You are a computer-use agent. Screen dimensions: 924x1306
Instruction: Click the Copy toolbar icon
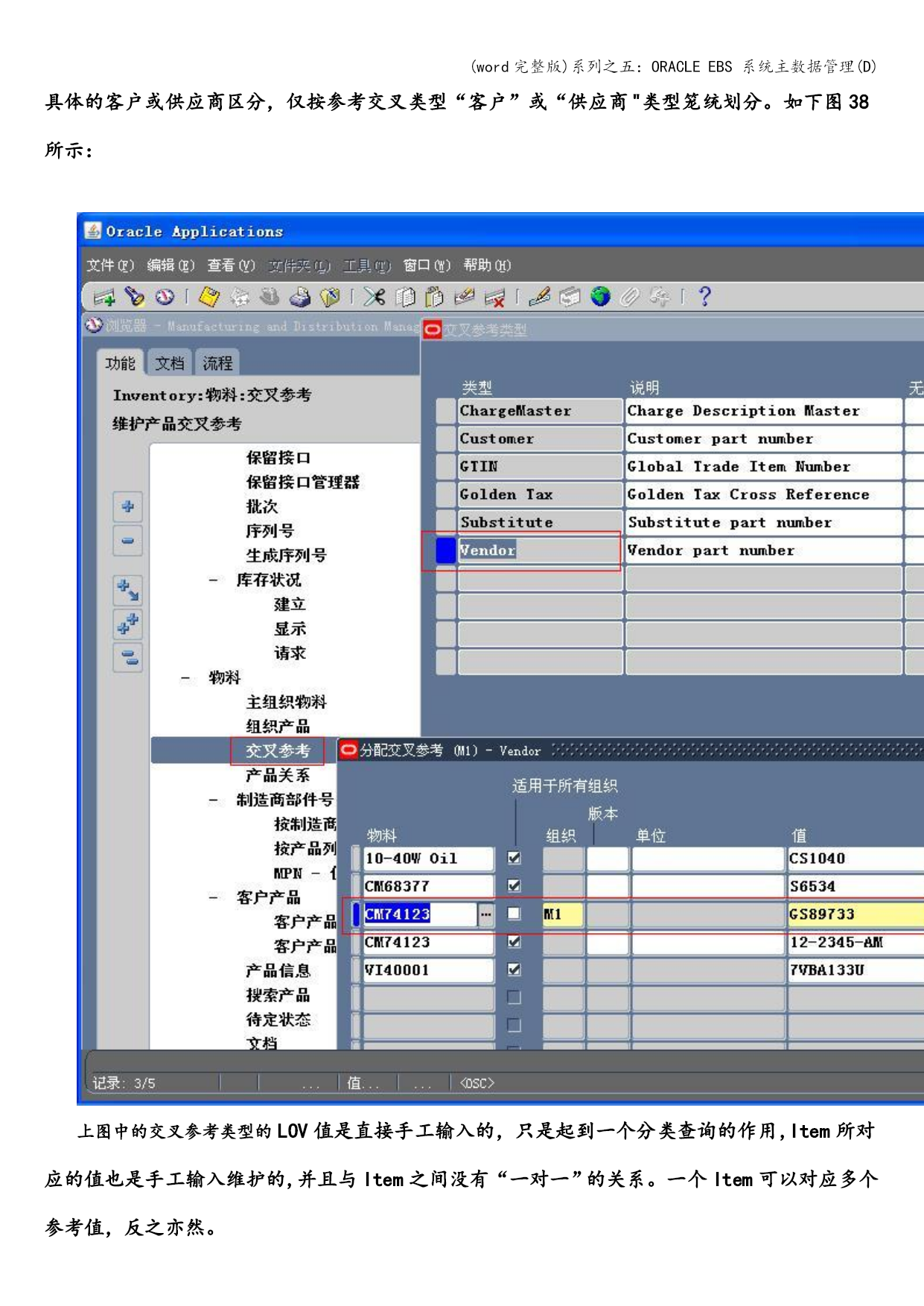click(405, 297)
